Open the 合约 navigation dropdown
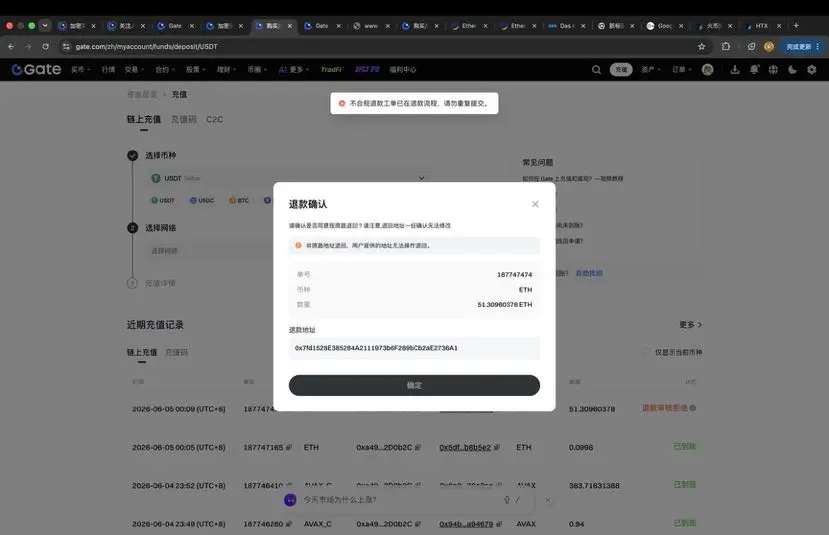 (x=165, y=69)
